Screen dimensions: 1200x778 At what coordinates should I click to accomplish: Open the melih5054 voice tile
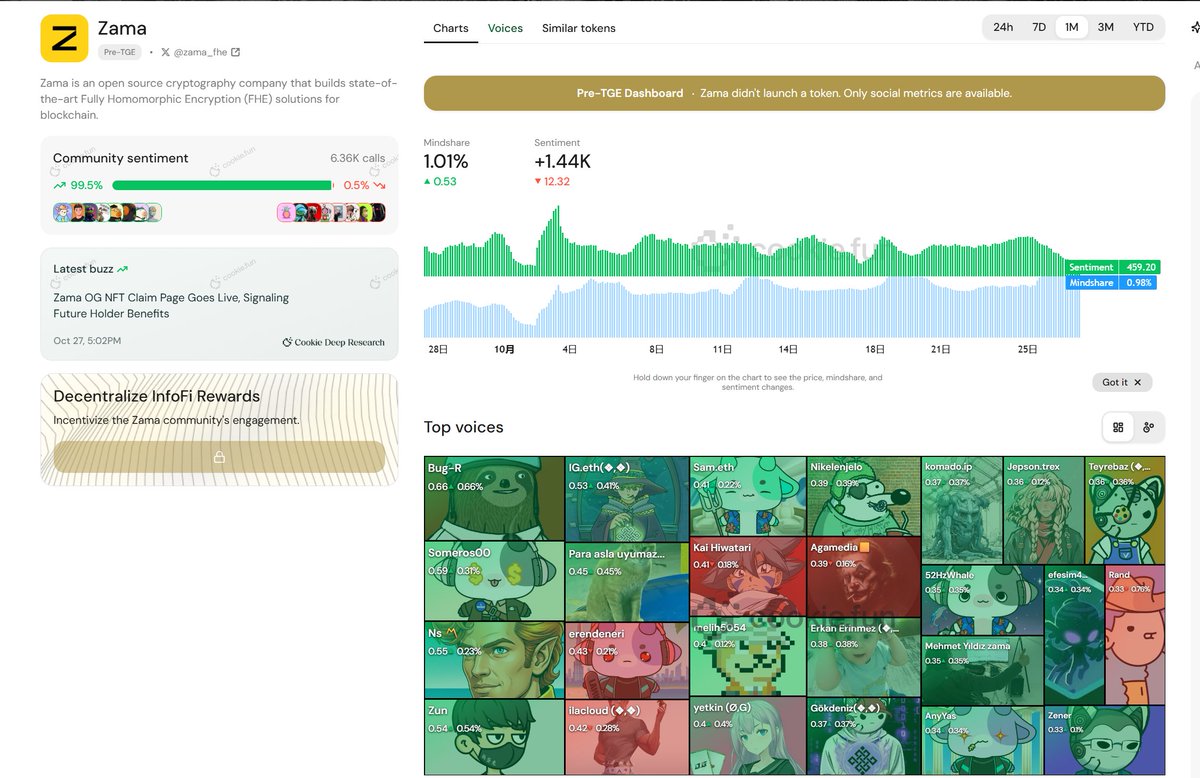tap(748, 657)
